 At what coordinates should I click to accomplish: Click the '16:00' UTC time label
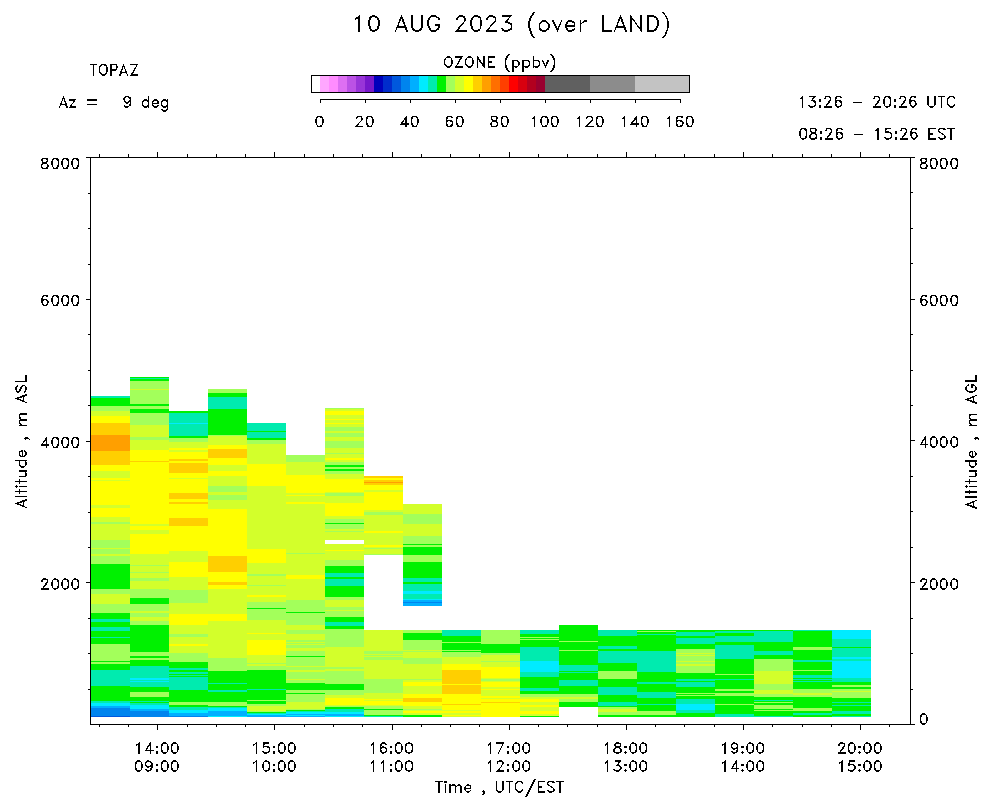392,748
